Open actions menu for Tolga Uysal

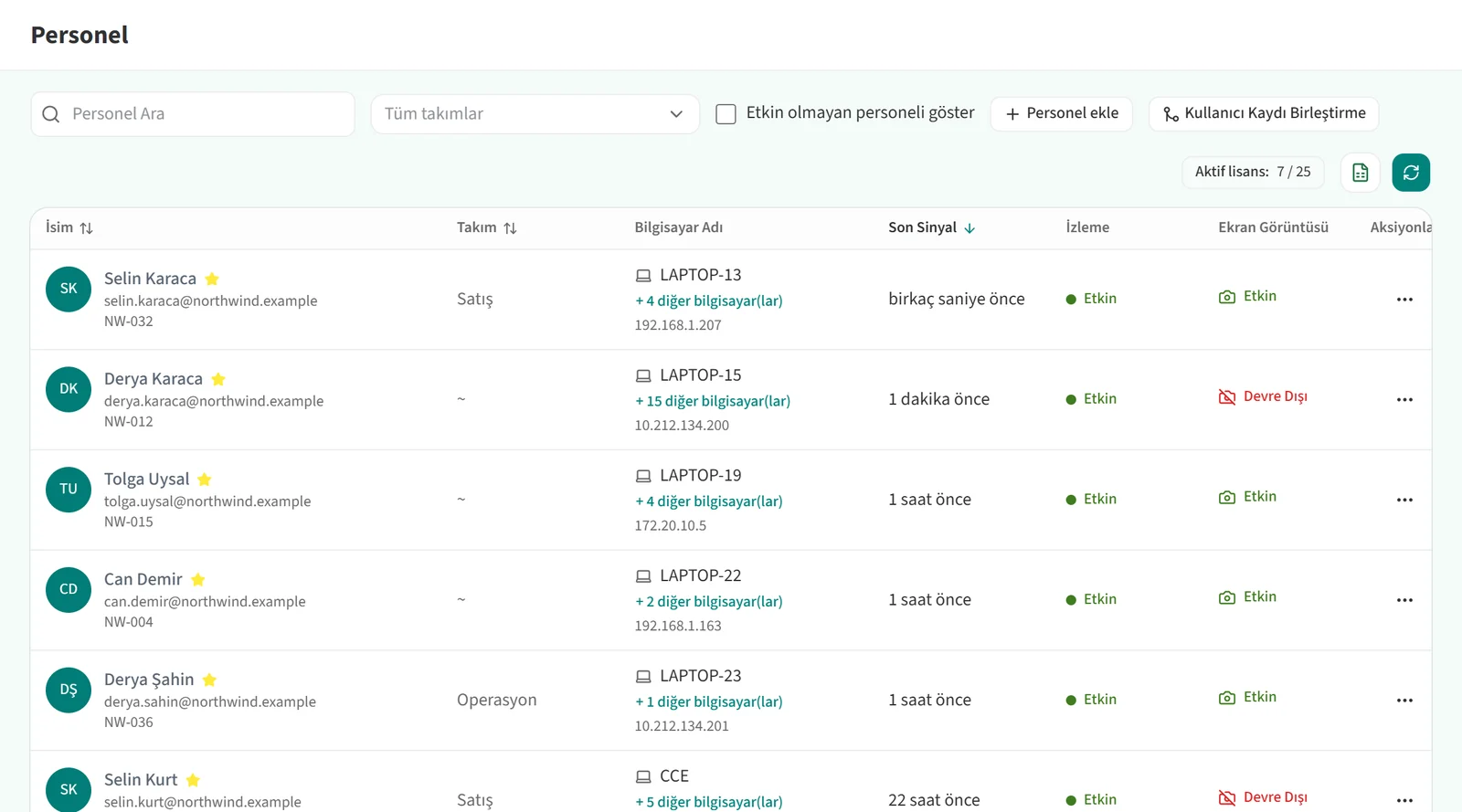pos(1404,501)
